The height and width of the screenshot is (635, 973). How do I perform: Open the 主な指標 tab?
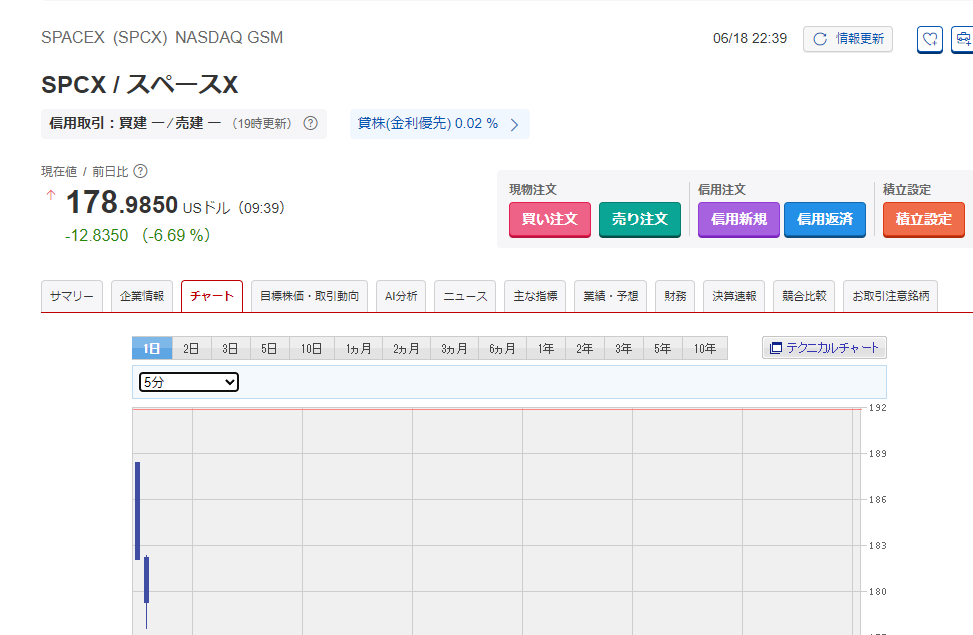pyautogui.click(x=535, y=296)
